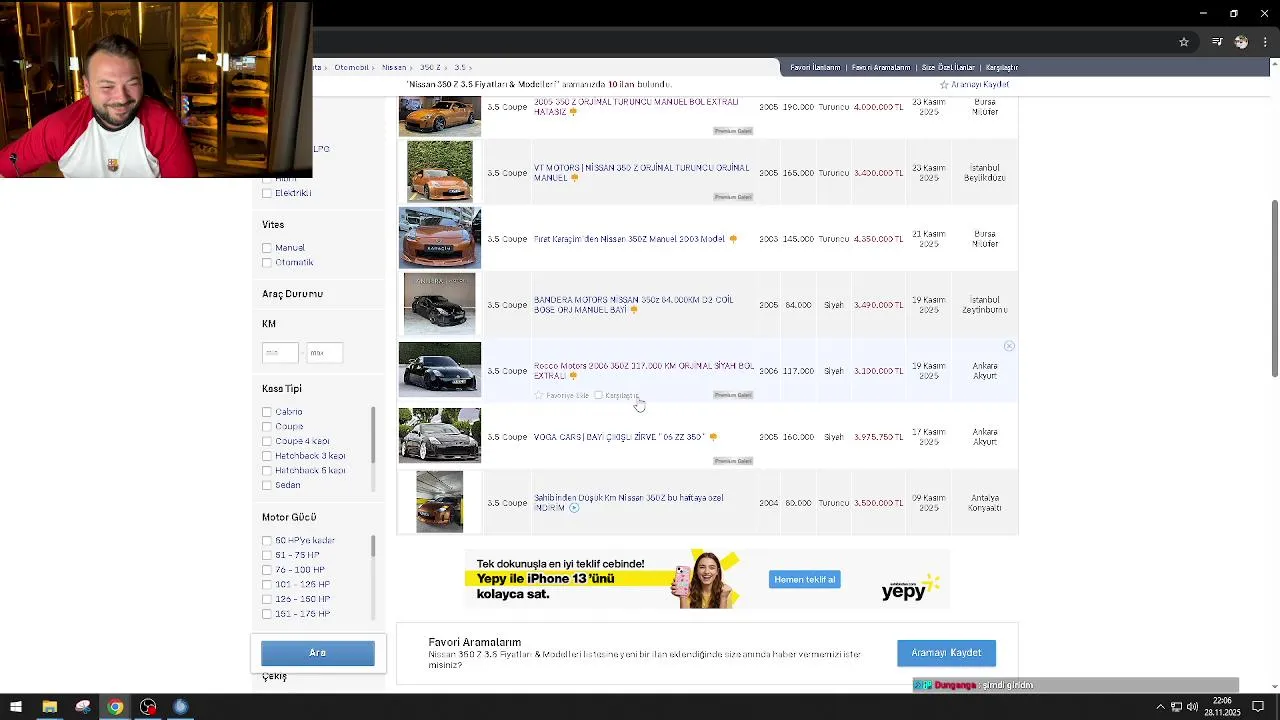Open Favori Aramalarım in the top bar
Viewport: 1280px width, 720px height.
(x=881, y=67)
